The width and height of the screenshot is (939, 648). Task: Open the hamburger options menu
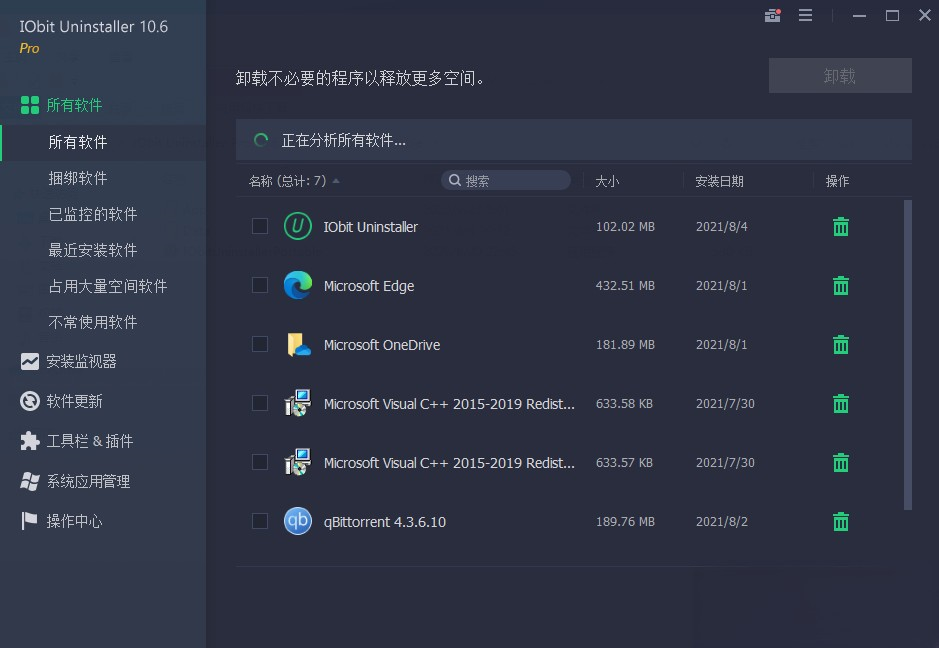(805, 16)
